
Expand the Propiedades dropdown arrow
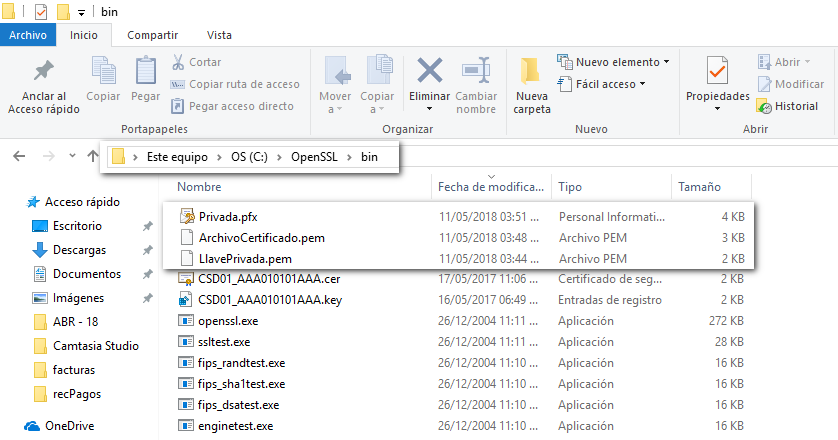tap(717, 109)
